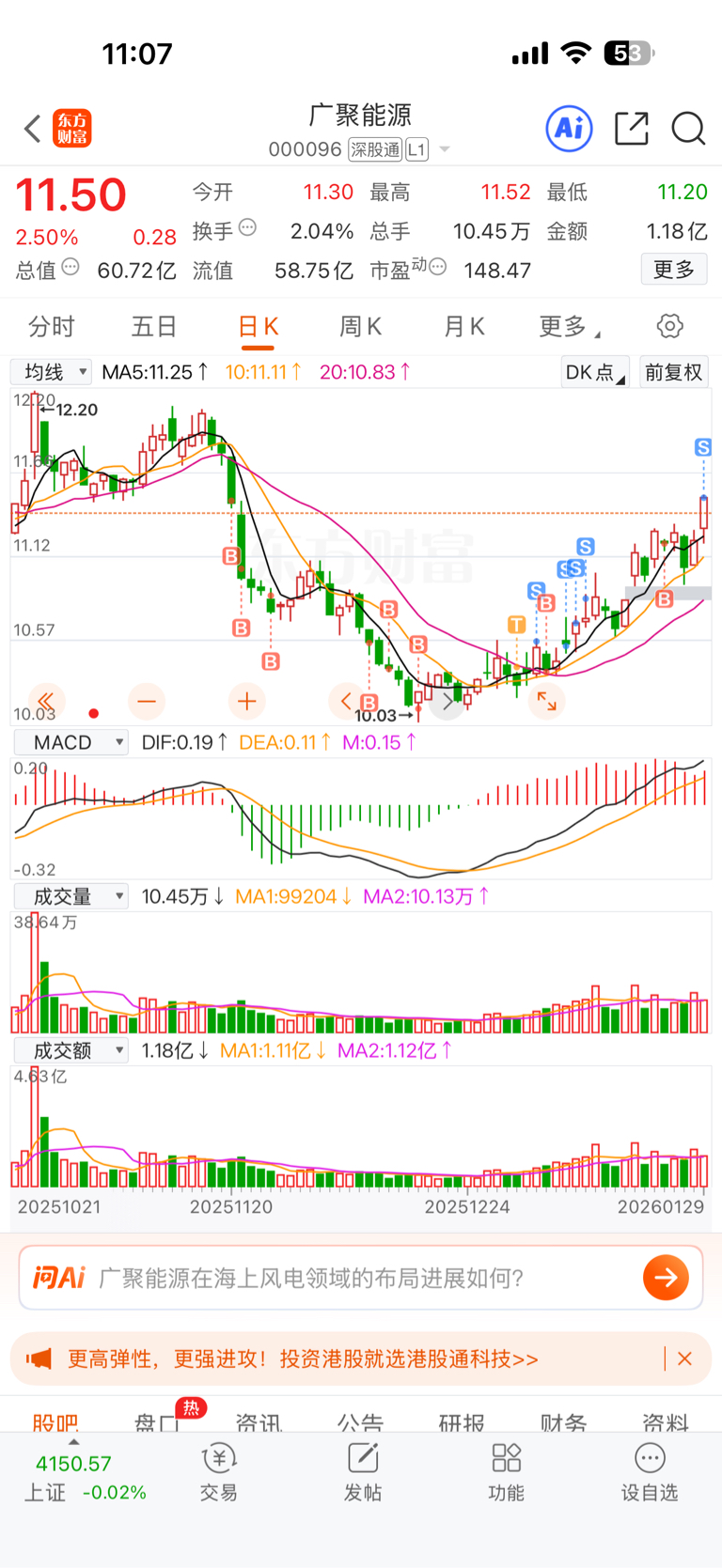The height and width of the screenshot is (1568, 722).
Task: Open 发帖 in the bottom bar
Action: point(362,1472)
